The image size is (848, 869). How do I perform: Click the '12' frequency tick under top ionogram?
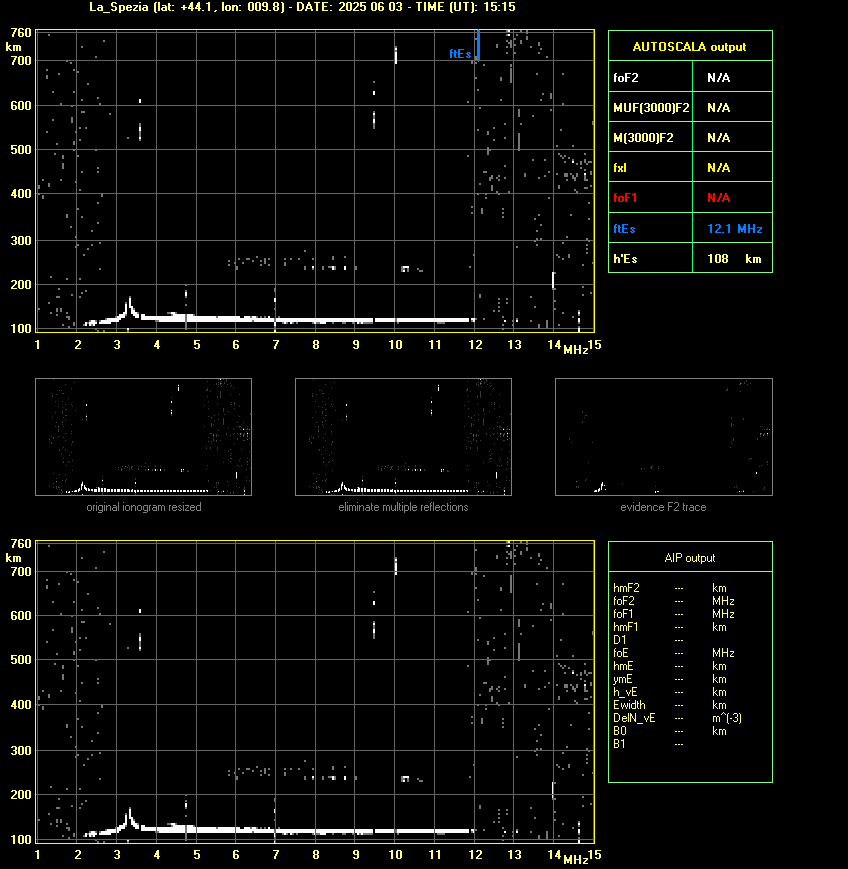coord(475,345)
